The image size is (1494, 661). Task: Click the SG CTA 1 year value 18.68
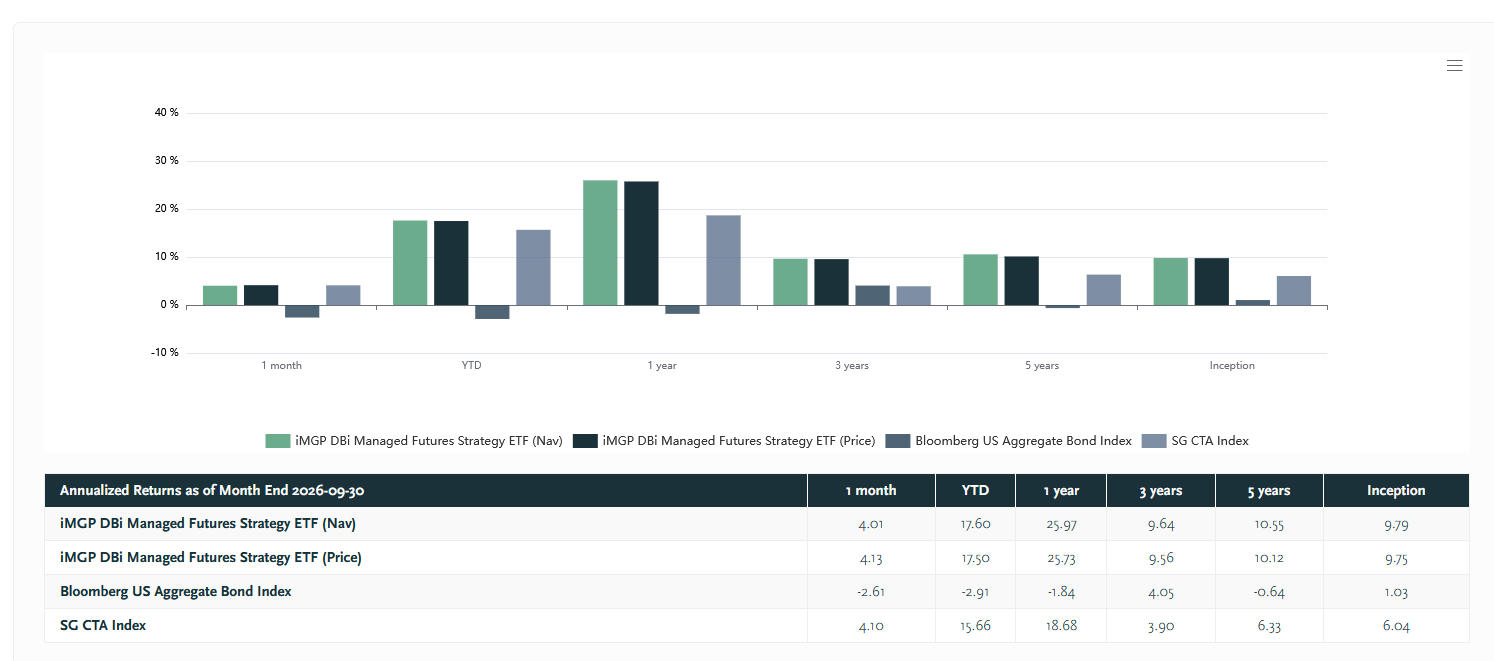pyautogui.click(x=1061, y=626)
